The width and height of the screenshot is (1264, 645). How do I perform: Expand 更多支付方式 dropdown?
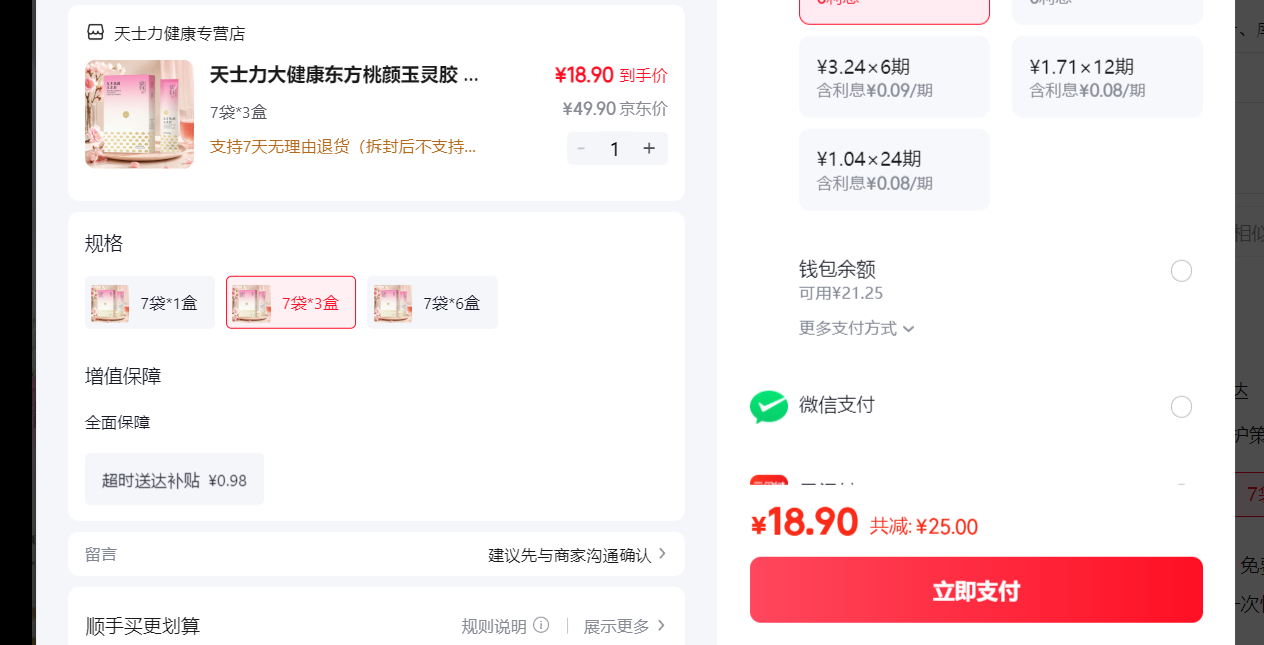(857, 328)
